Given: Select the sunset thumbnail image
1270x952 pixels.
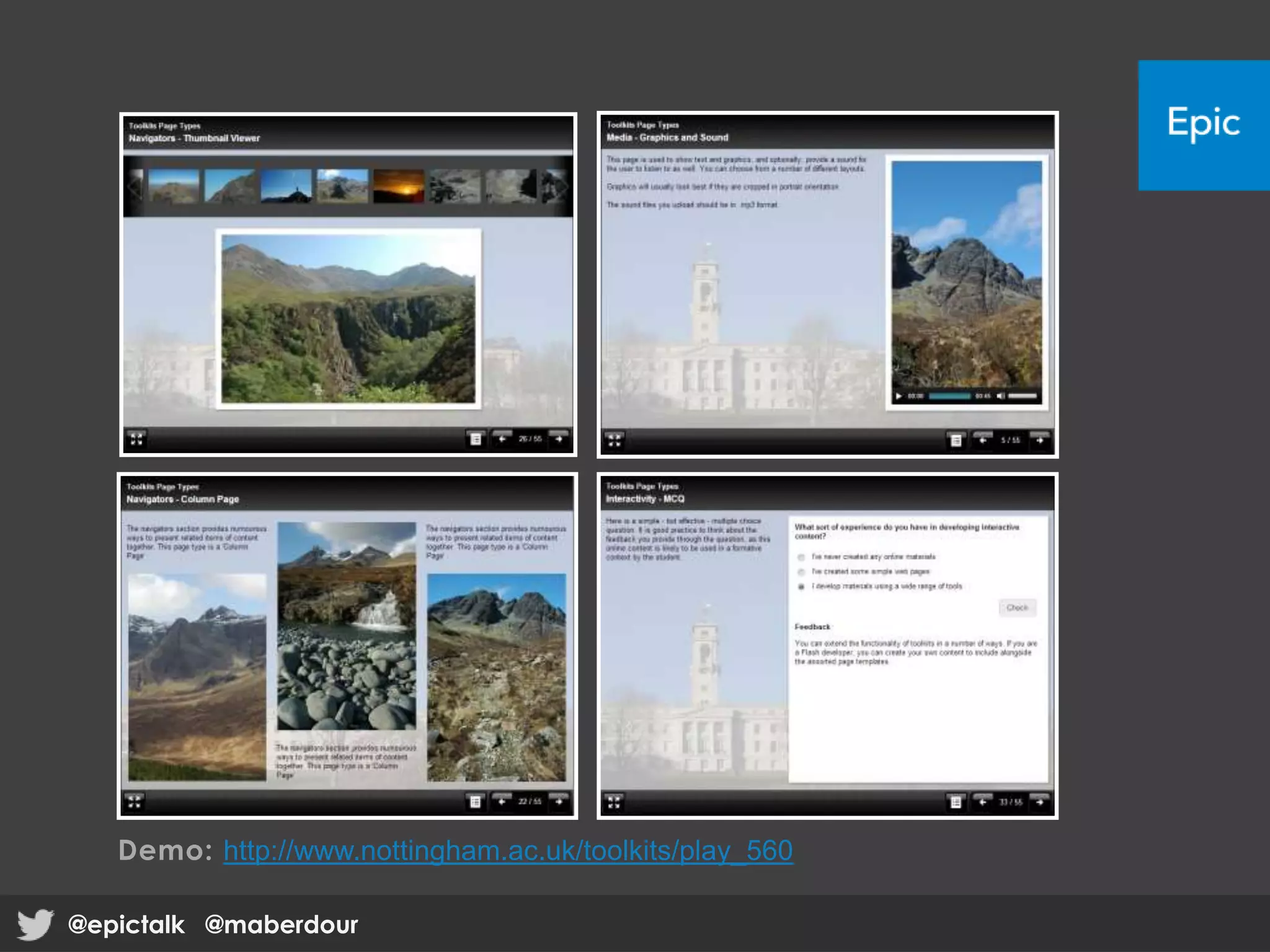Looking at the screenshot, I should coord(398,186).
